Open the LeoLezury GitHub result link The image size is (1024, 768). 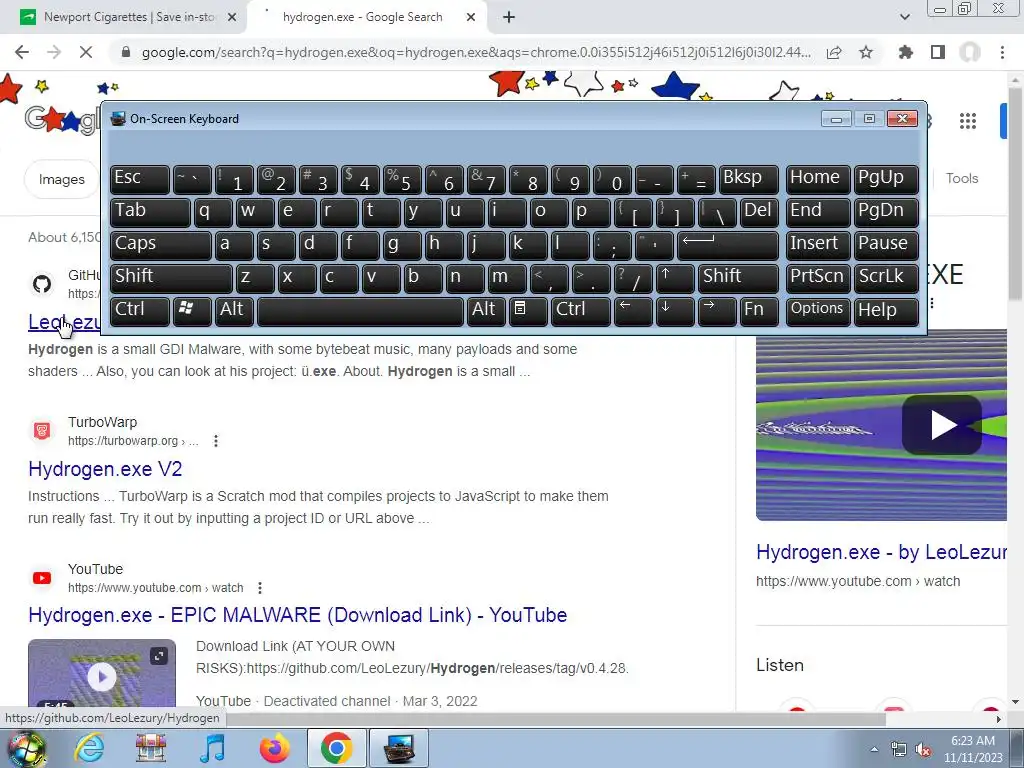pos(64,322)
